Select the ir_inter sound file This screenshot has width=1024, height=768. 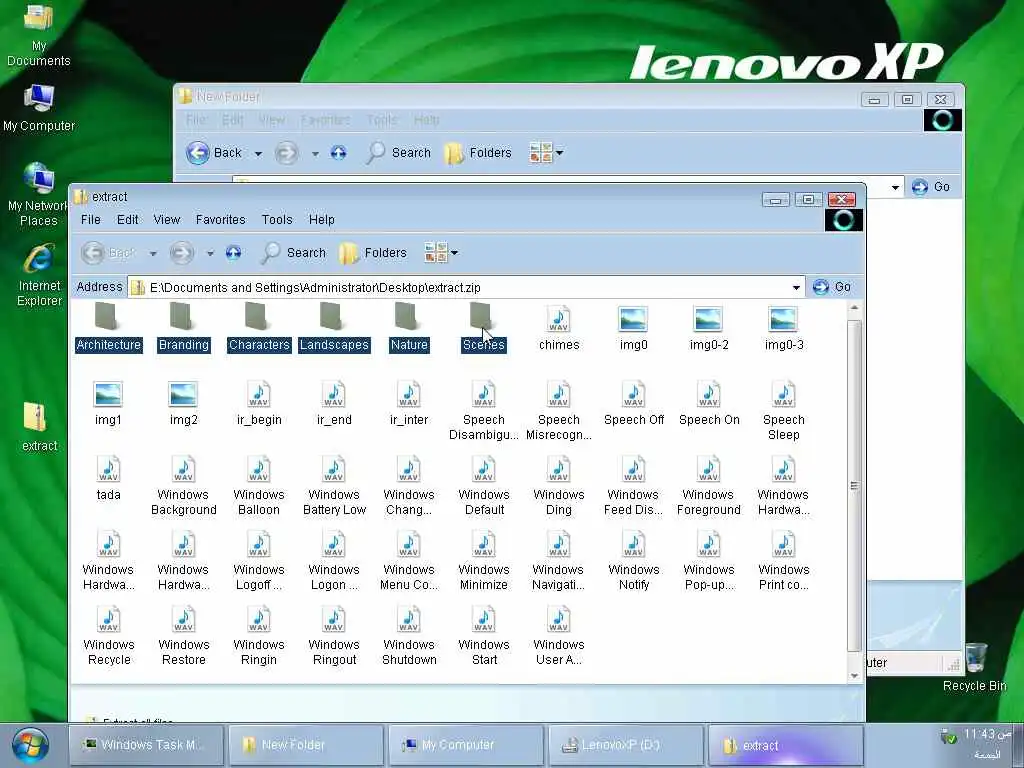click(x=409, y=404)
